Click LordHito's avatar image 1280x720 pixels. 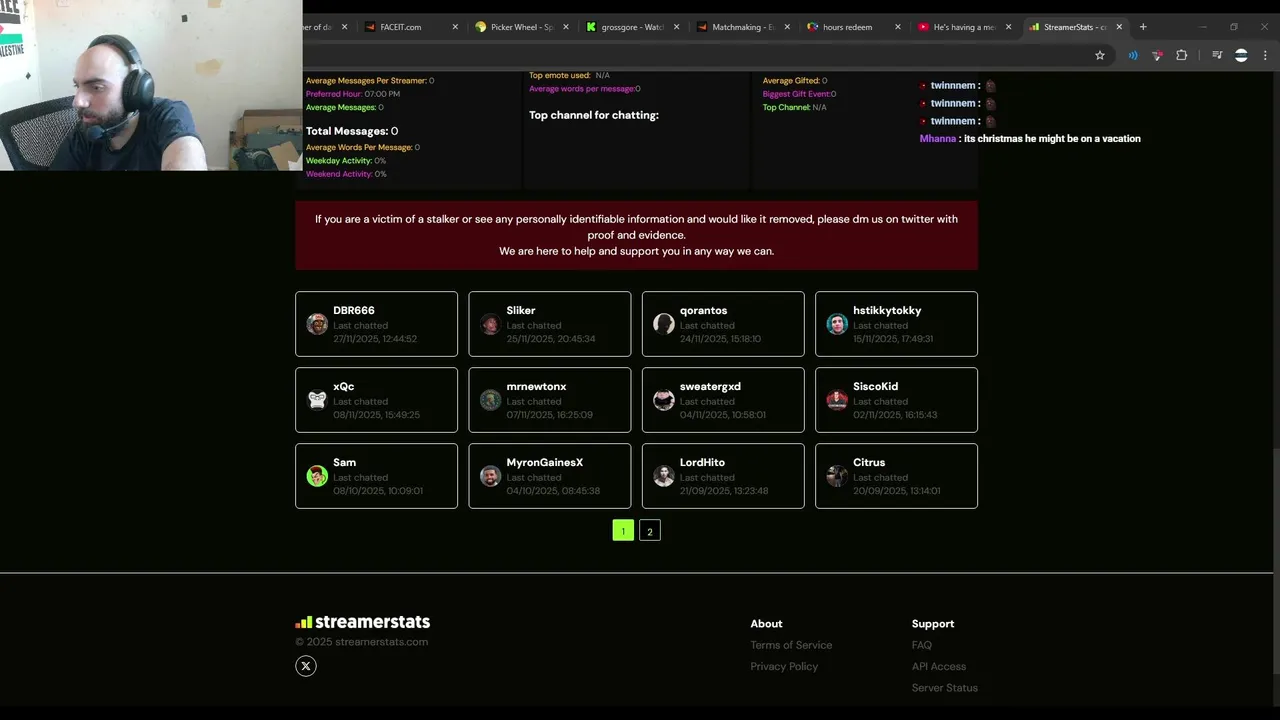pos(664,476)
